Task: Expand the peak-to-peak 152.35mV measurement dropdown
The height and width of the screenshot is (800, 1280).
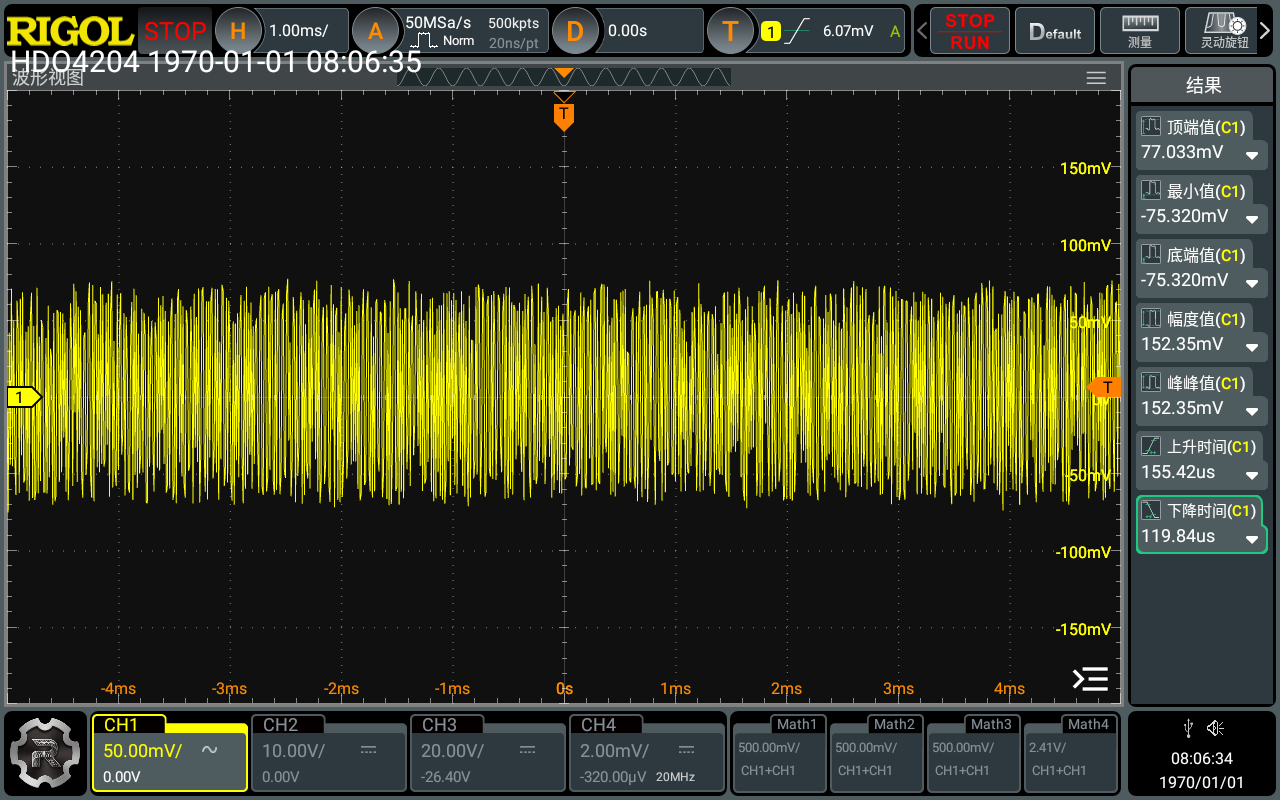Action: [1251, 410]
